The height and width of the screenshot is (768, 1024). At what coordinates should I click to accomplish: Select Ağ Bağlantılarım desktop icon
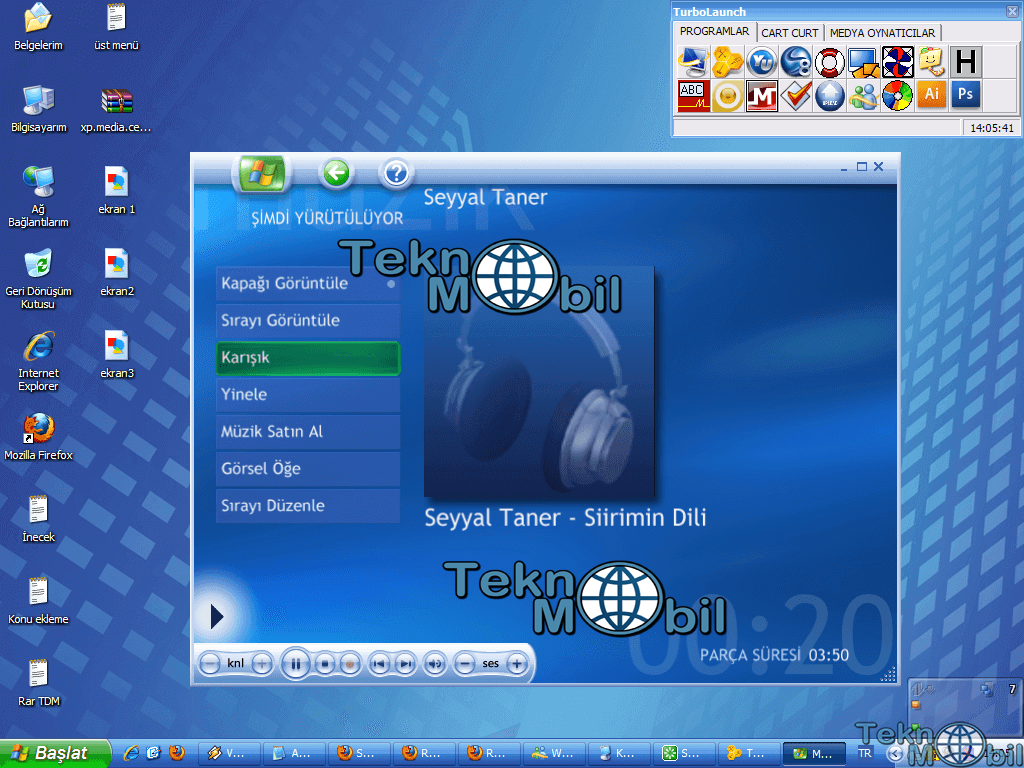[x=38, y=196]
